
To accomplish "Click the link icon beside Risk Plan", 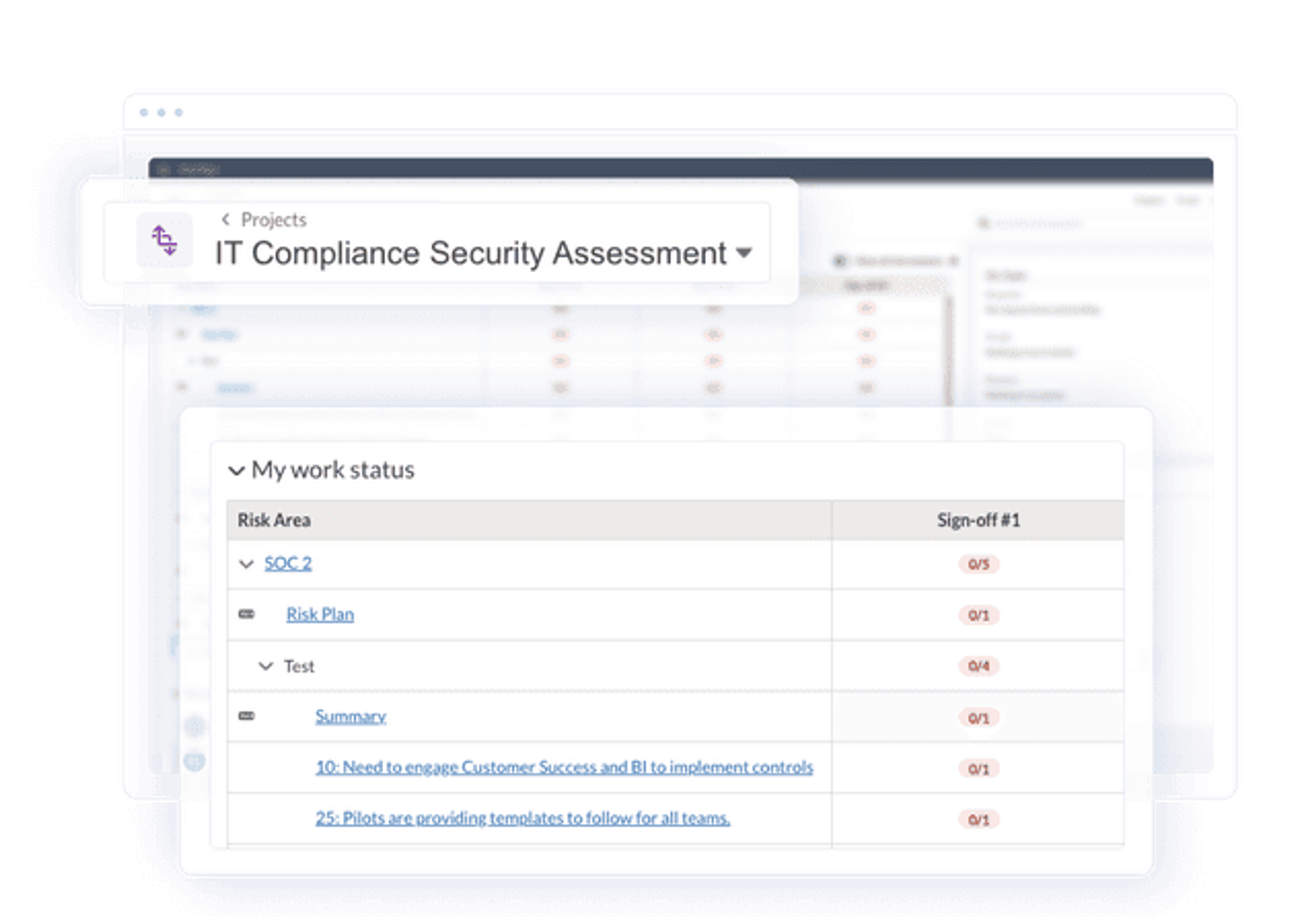I will coord(246,614).
